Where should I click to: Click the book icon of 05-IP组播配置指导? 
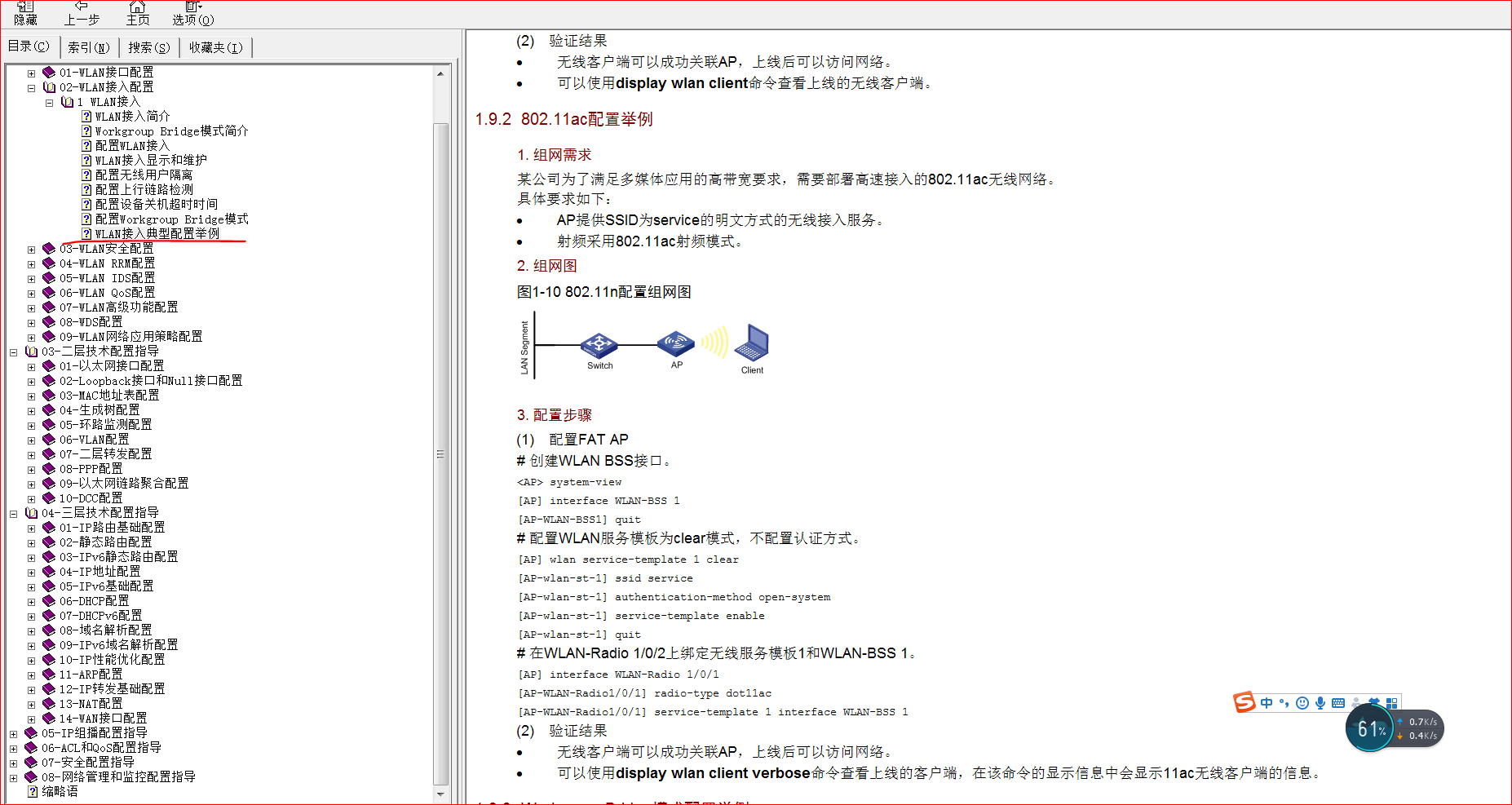click(x=31, y=733)
